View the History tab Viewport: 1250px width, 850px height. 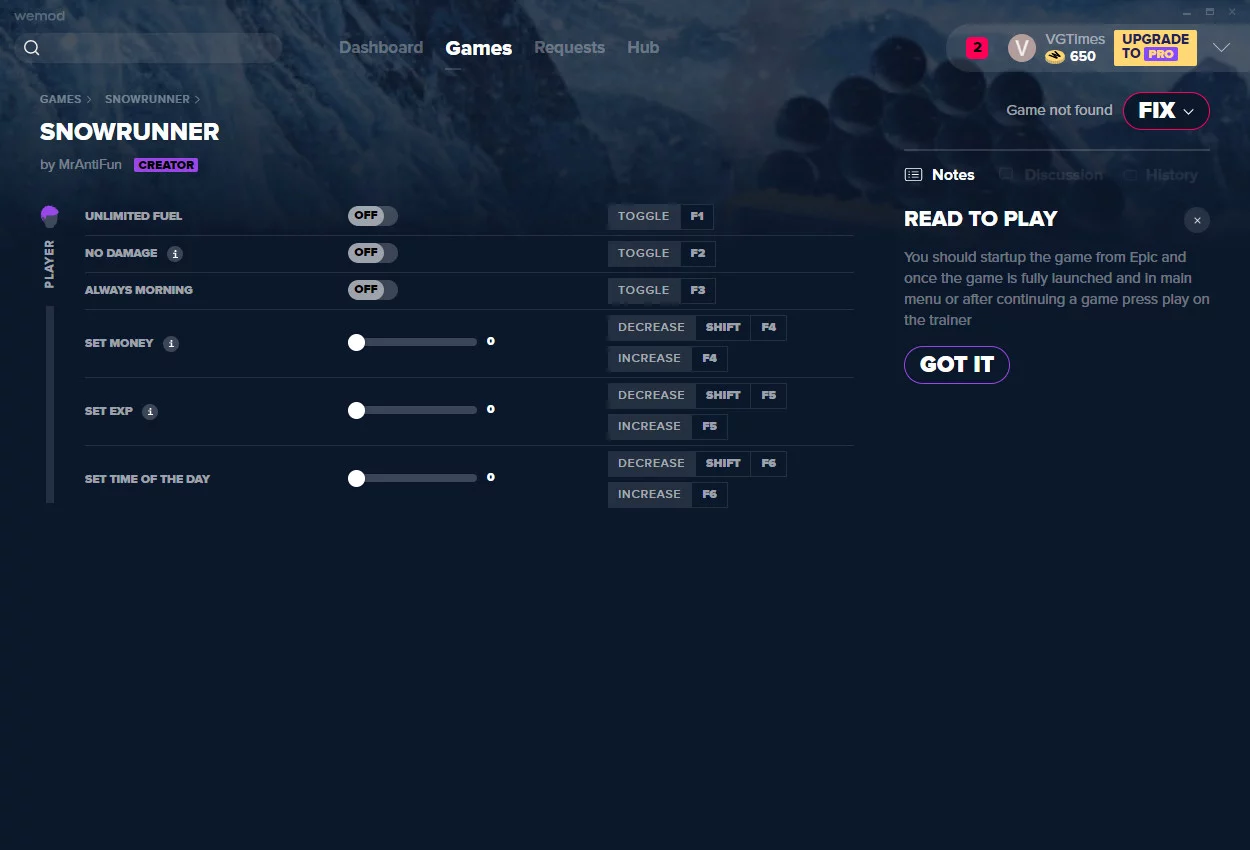tap(1171, 175)
